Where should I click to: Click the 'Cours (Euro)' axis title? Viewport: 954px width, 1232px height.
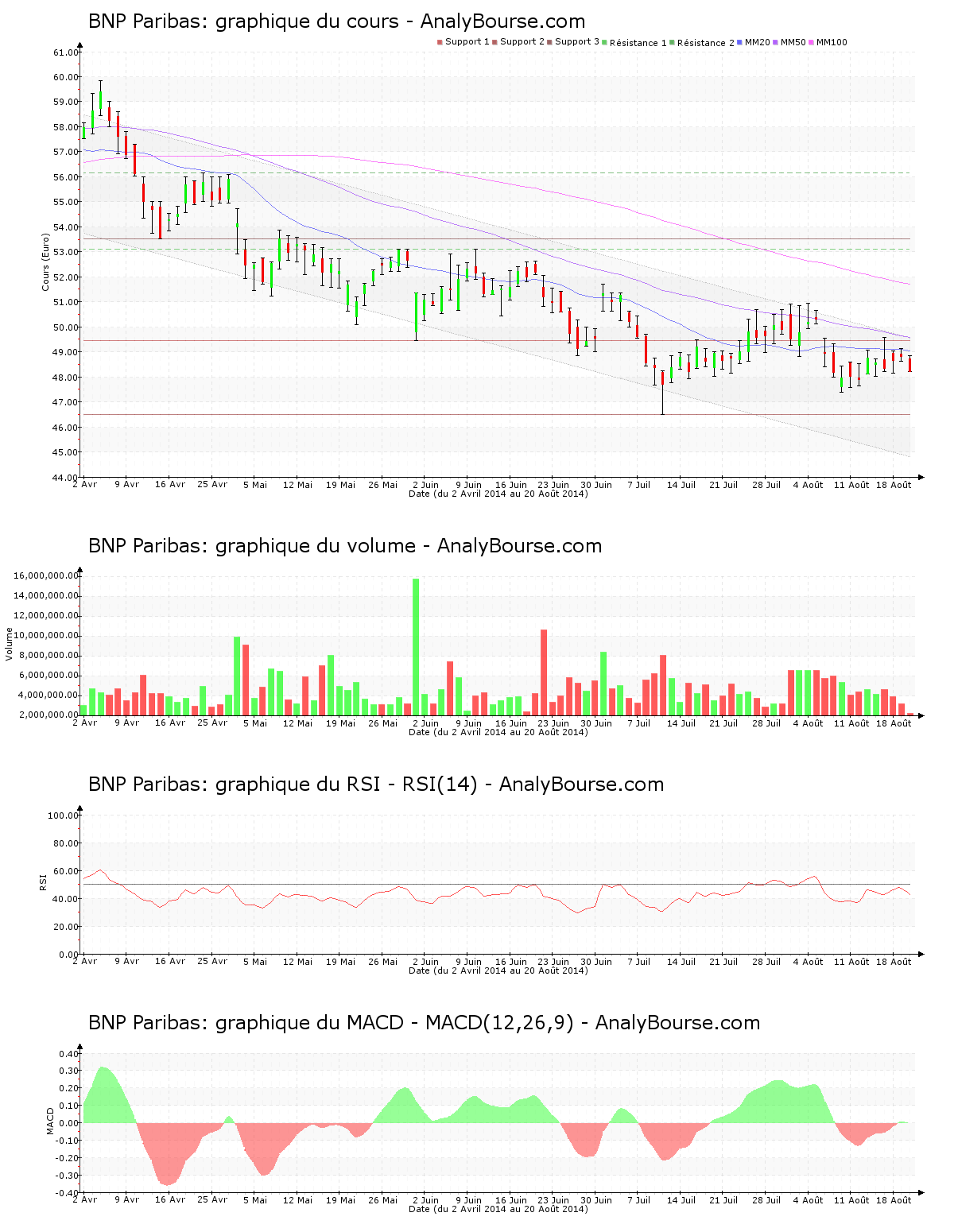pos(46,262)
